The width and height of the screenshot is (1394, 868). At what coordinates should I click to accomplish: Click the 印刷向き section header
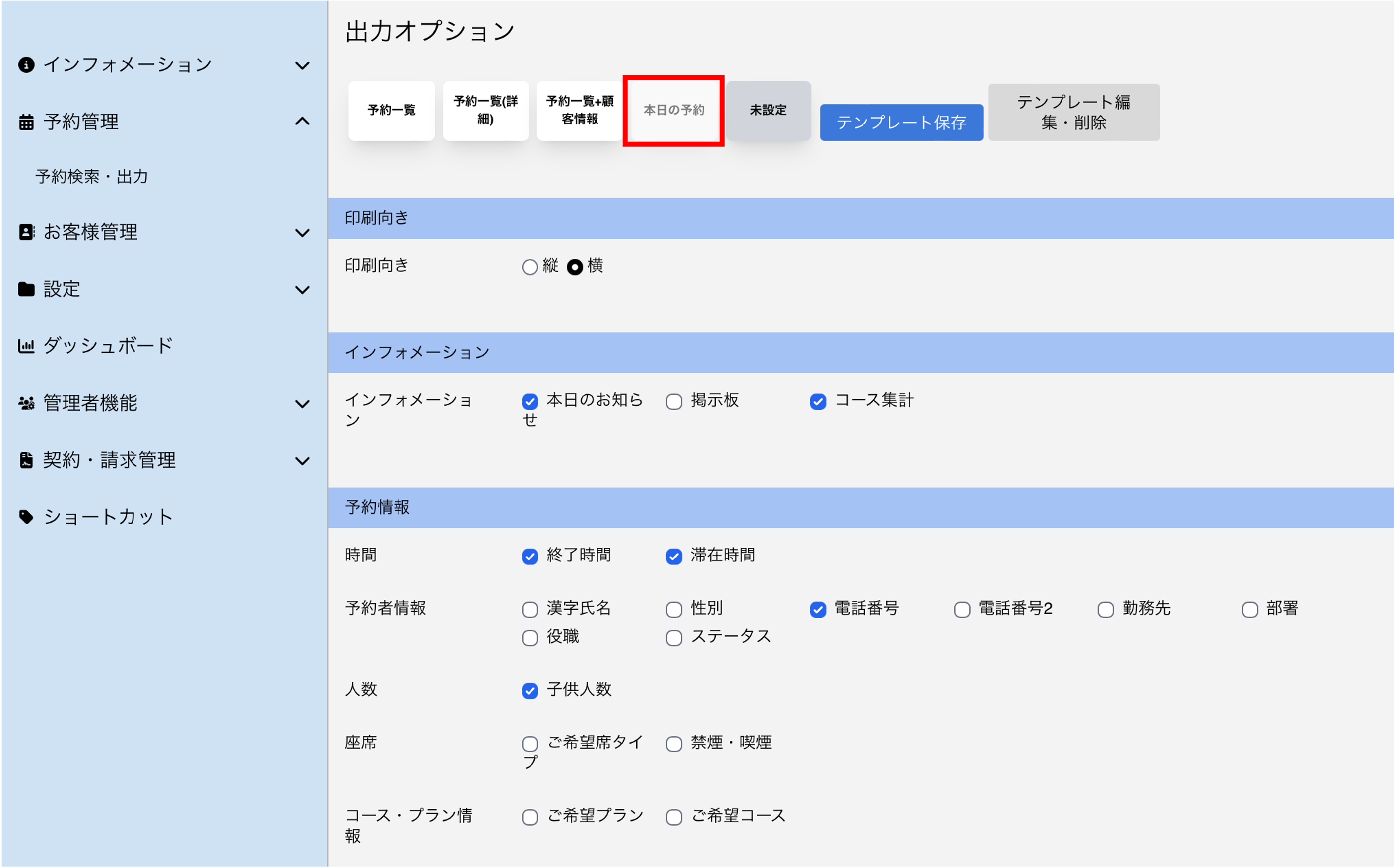[861, 218]
